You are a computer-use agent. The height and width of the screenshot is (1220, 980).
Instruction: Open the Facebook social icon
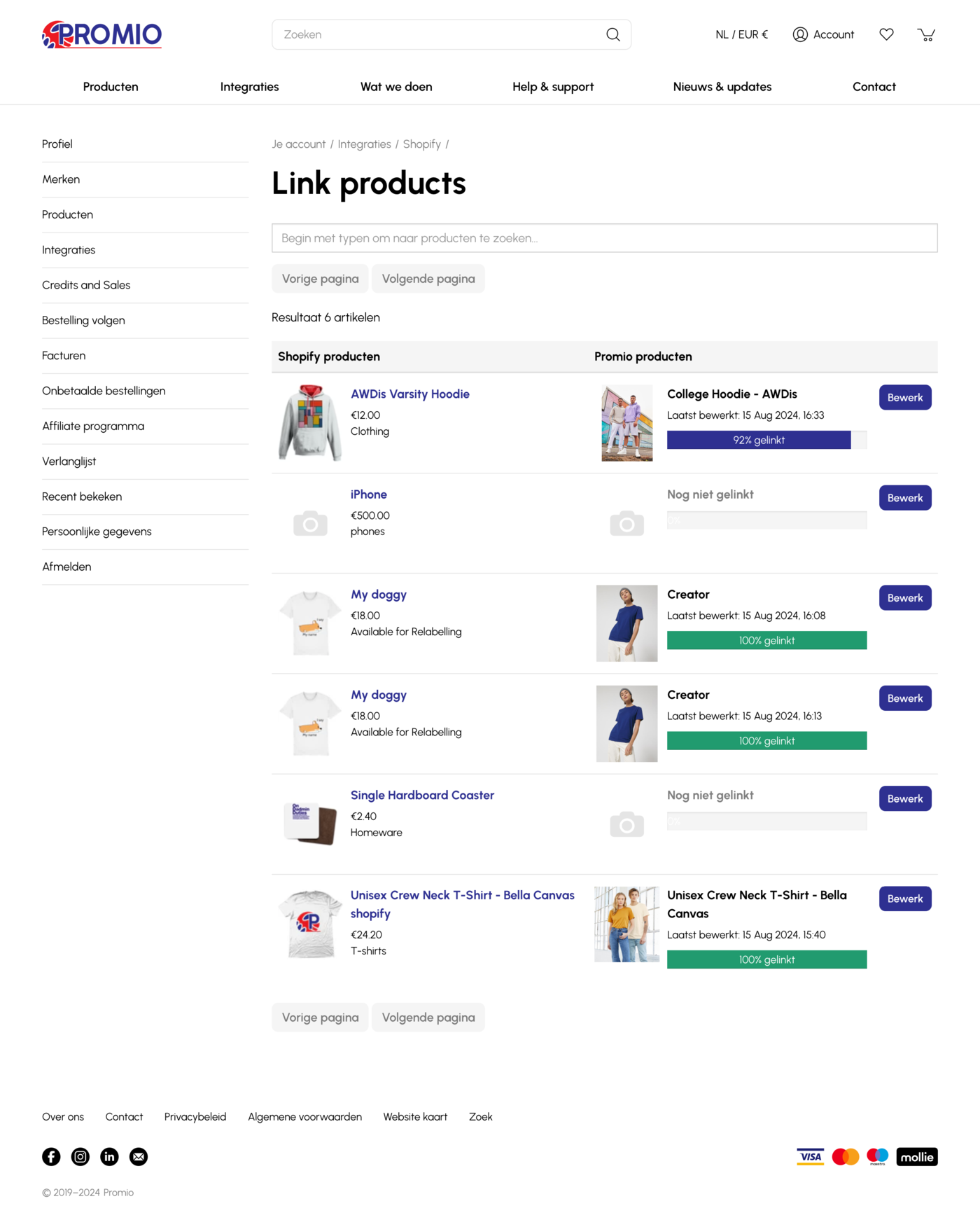(51, 1156)
